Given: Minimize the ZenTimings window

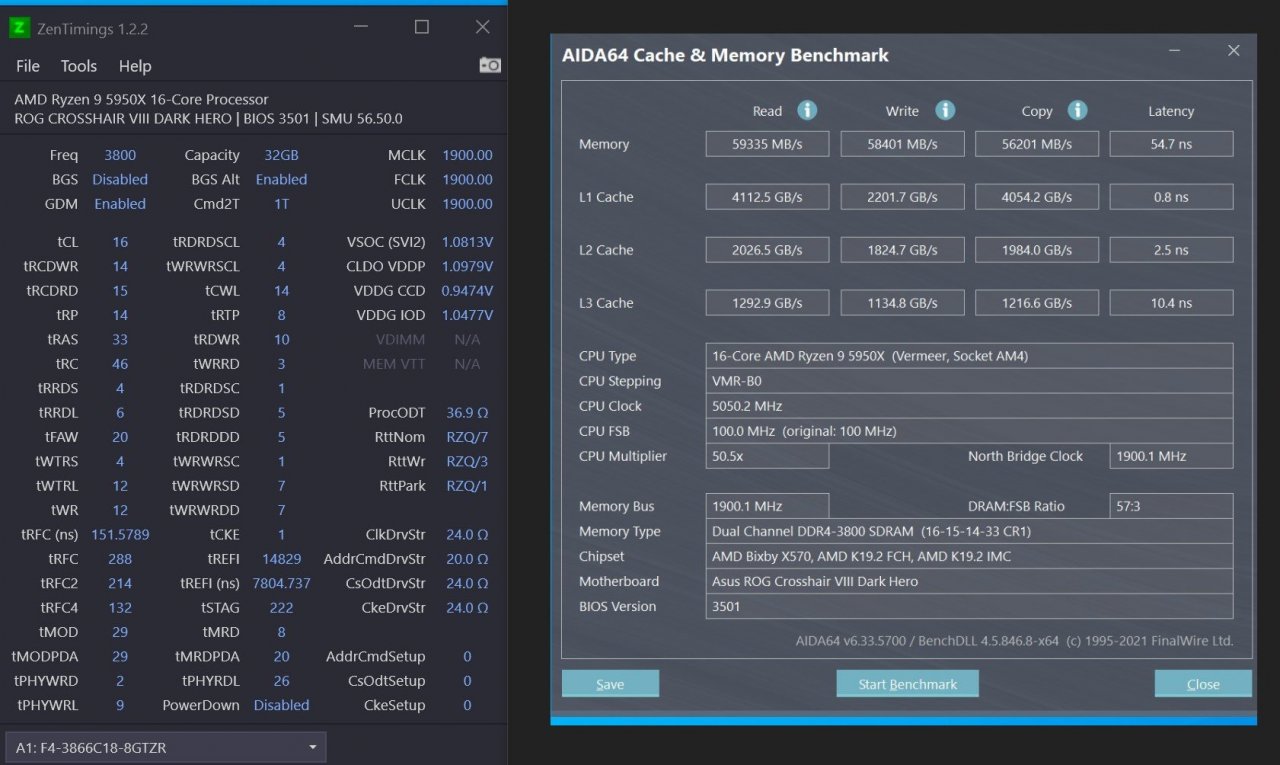Looking at the screenshot, I should click(x=361, y=27).
